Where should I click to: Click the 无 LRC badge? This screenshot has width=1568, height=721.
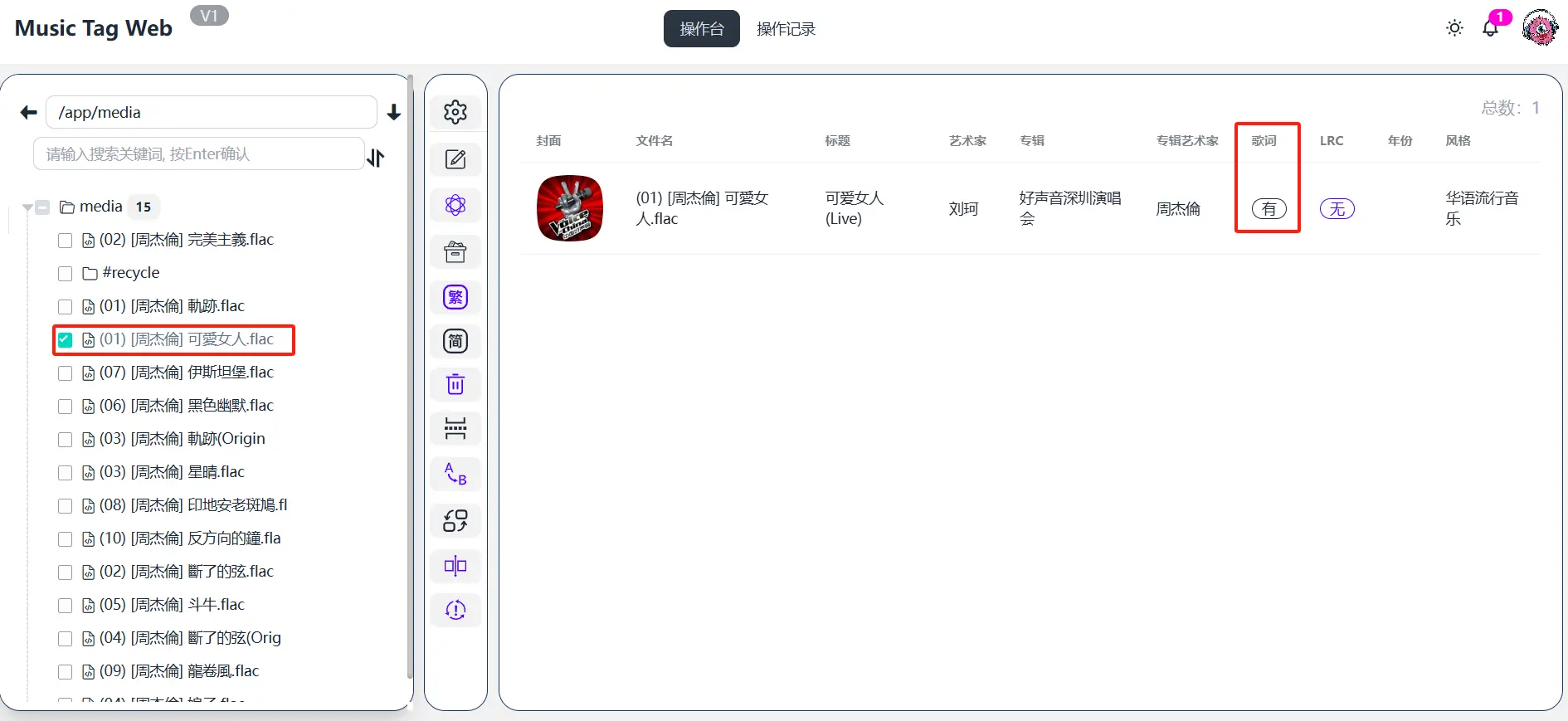[x=1337, y=209]
